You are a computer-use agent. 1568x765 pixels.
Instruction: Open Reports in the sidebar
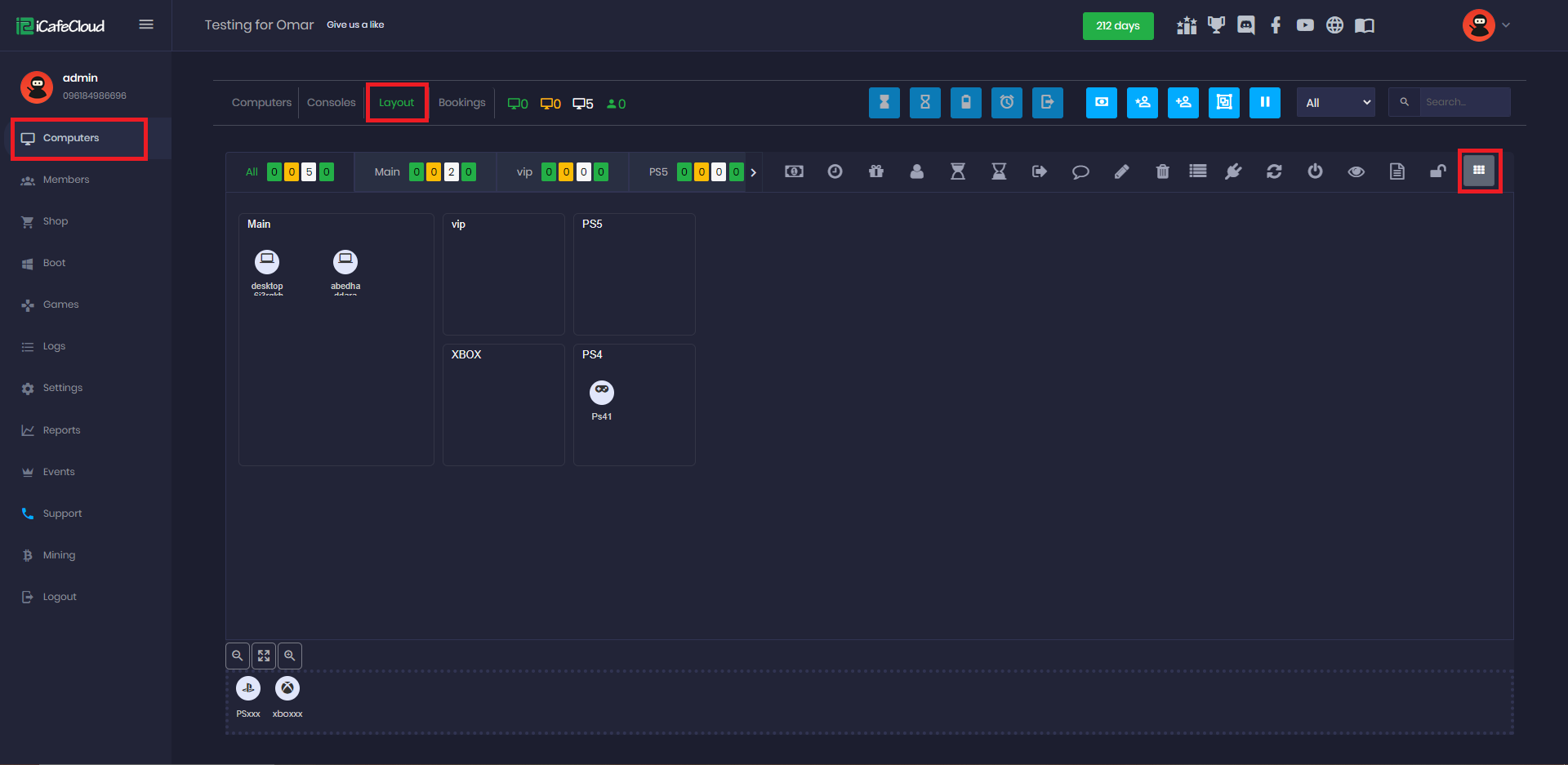click(61, 430)
